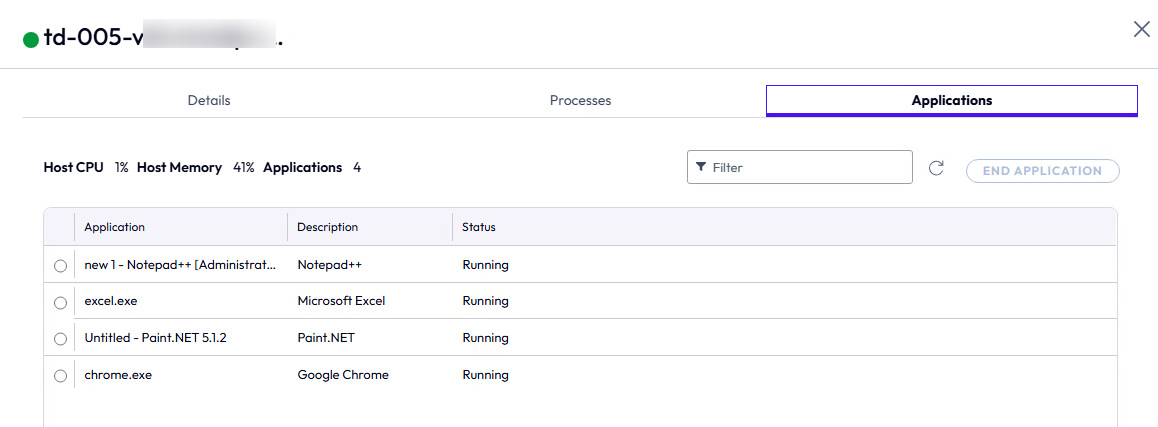Click the Status column header
Viewport: 1158px width, 427px height.
pos(479,227)
